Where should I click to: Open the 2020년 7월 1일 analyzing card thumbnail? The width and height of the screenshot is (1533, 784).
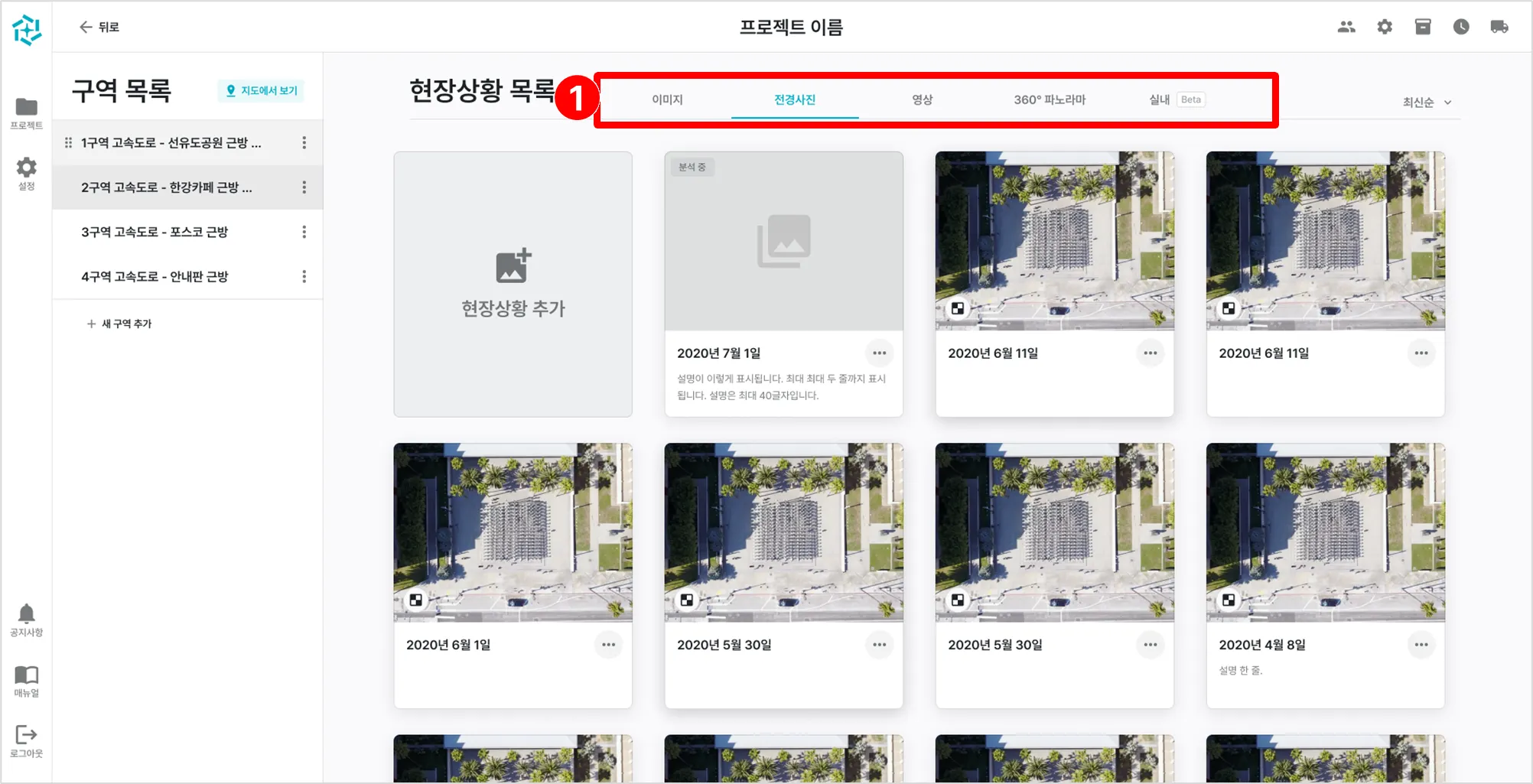click(783, 241)
